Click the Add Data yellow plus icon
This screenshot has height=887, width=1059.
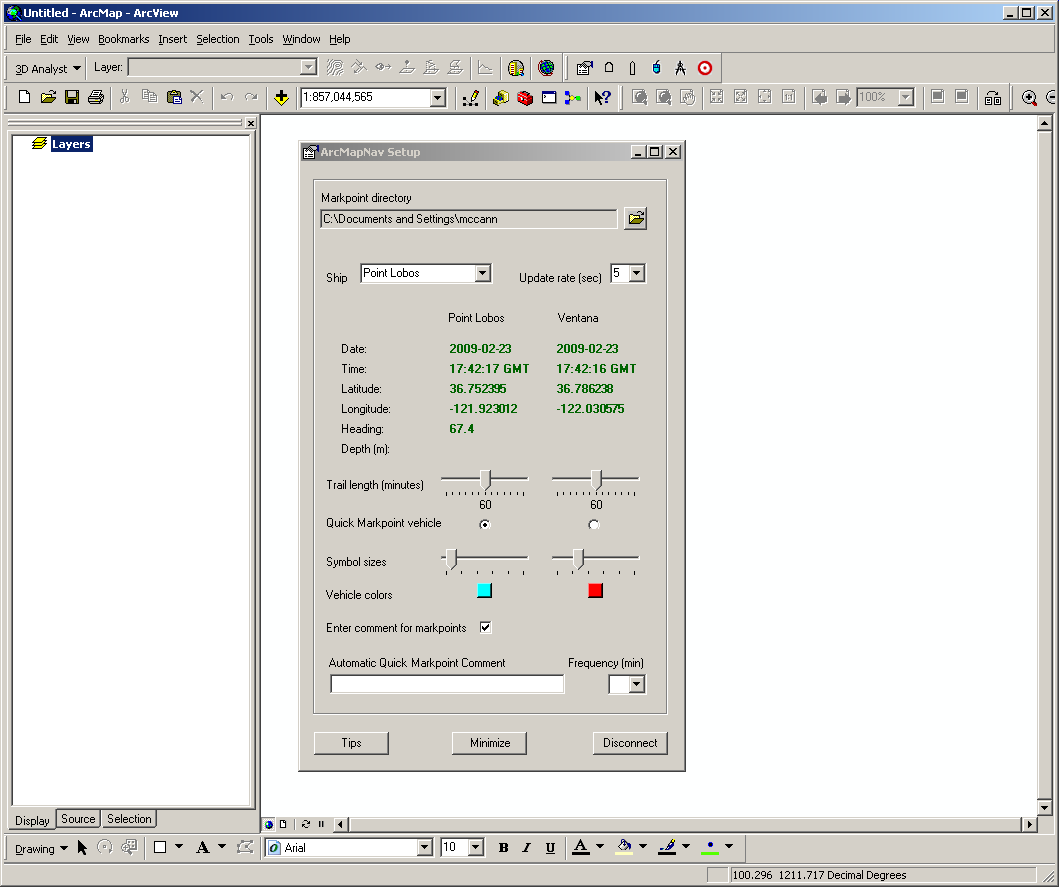[x=282, y=98]
